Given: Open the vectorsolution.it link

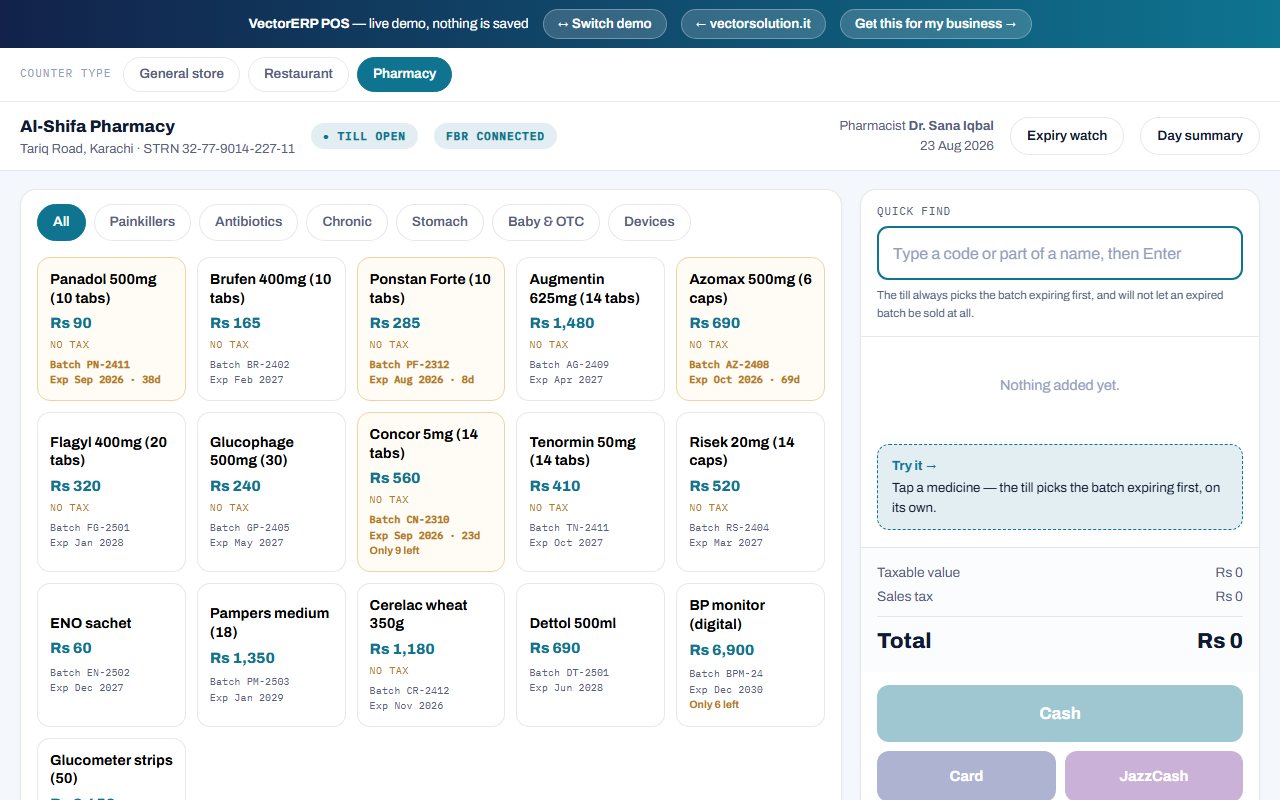Looking at the screenshot, I should [x=753, y=24].
